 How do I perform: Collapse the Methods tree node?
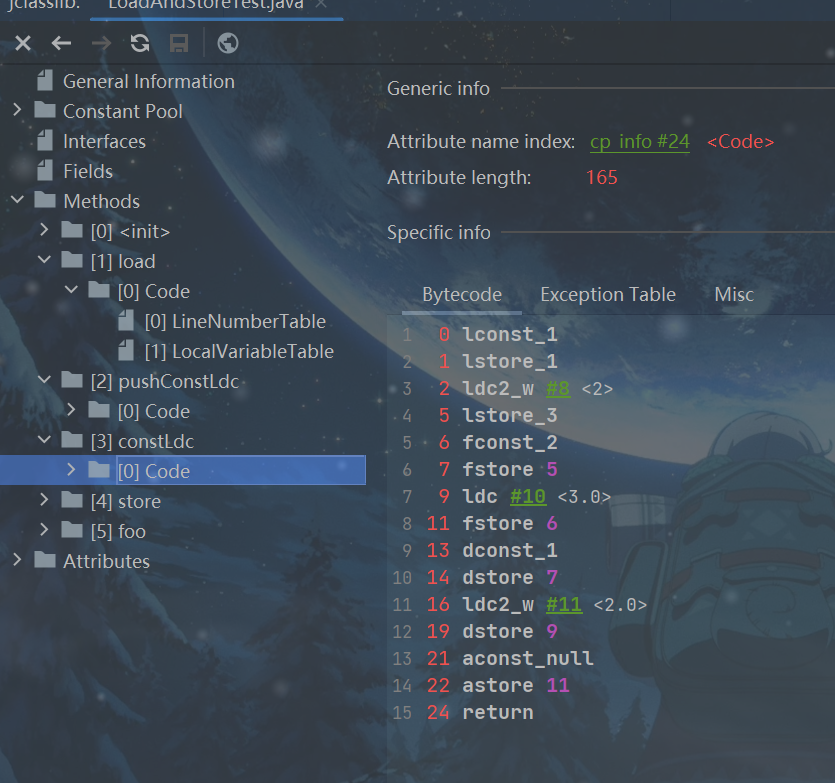pyautogui.click(x=18, y=201)
